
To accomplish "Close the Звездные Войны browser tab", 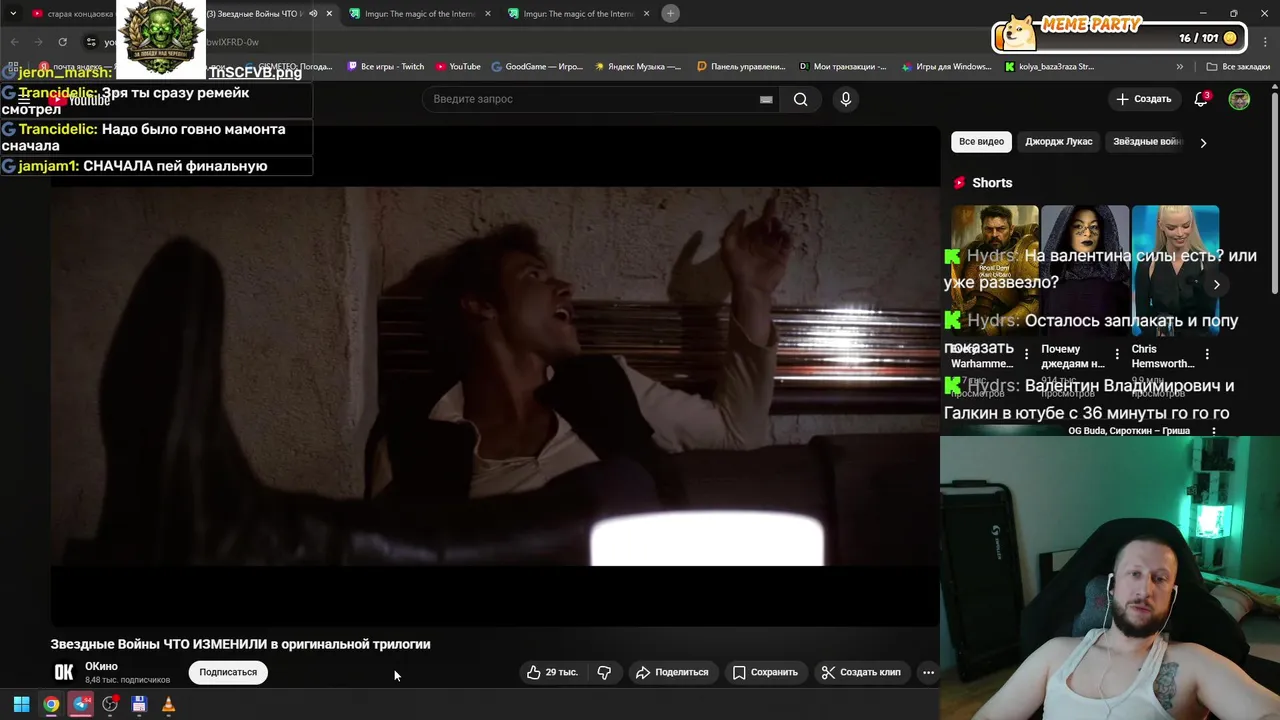I will 329,14.
